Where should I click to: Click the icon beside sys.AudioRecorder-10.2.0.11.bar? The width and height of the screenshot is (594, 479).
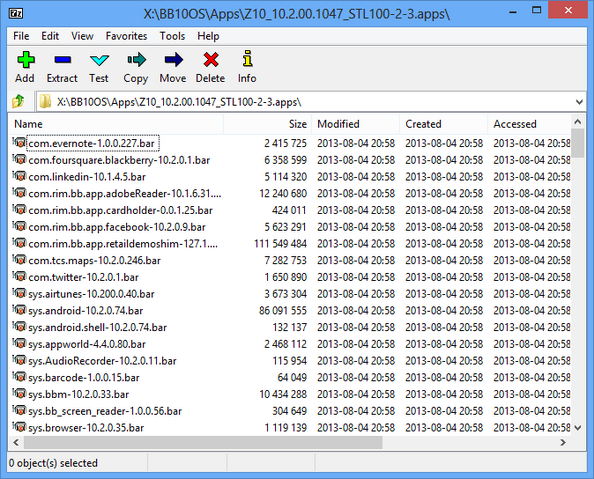pyautogui.click(x=19, y=360)
